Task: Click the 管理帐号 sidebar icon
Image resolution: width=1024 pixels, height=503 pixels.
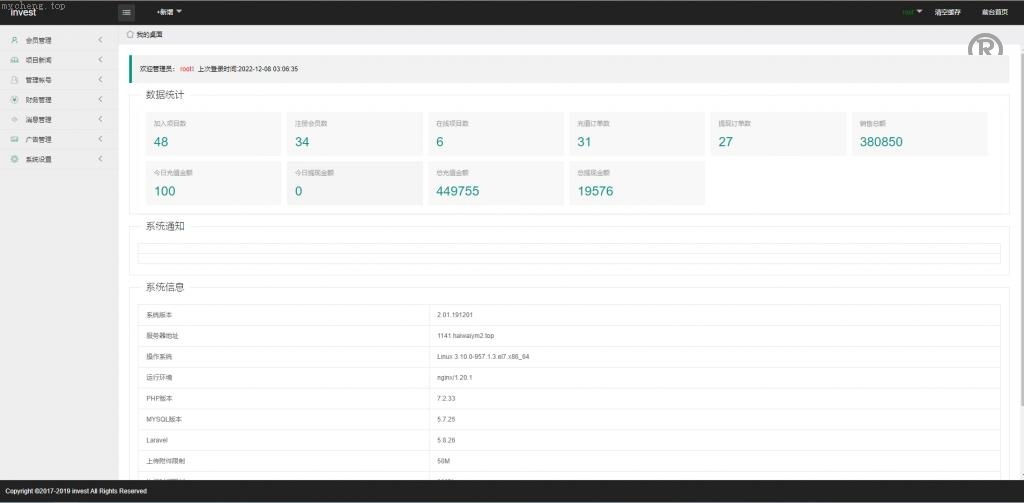Action: (14, 80)
